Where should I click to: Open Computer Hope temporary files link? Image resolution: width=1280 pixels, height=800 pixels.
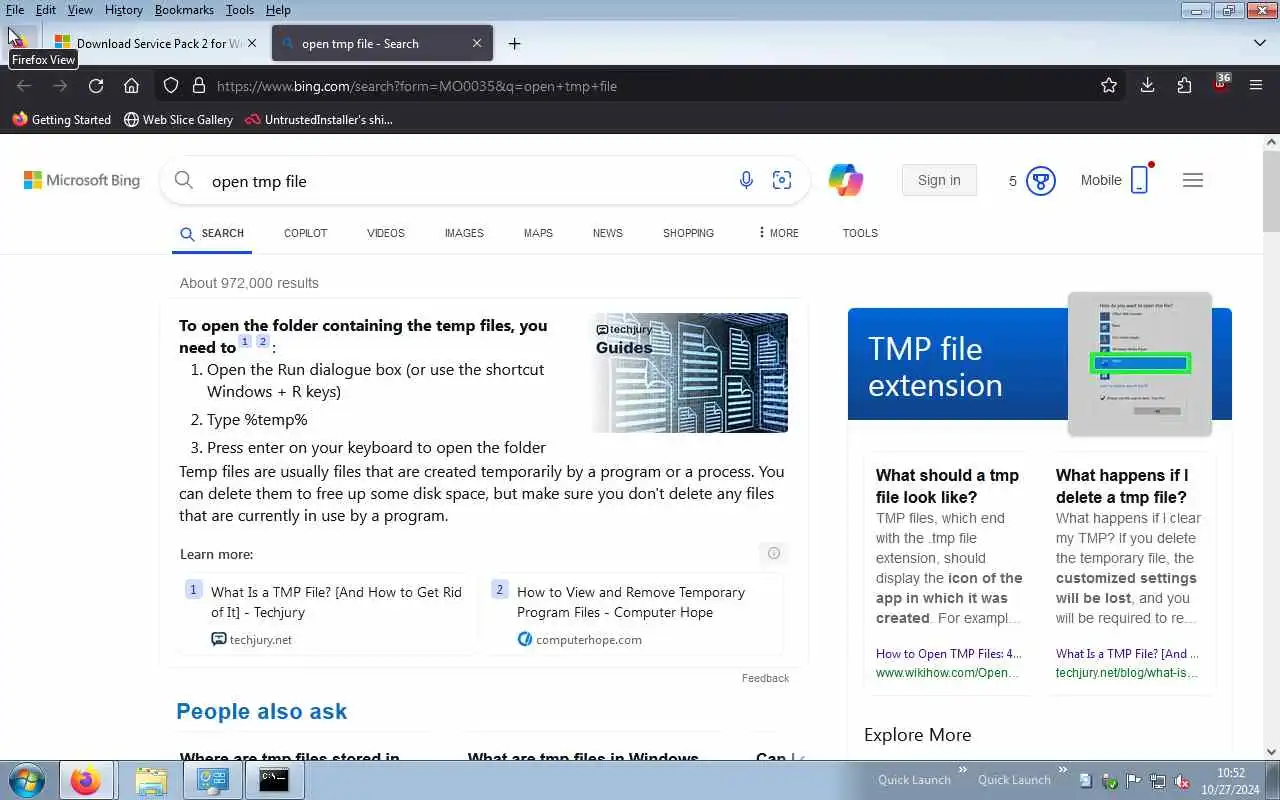point(631,602)
